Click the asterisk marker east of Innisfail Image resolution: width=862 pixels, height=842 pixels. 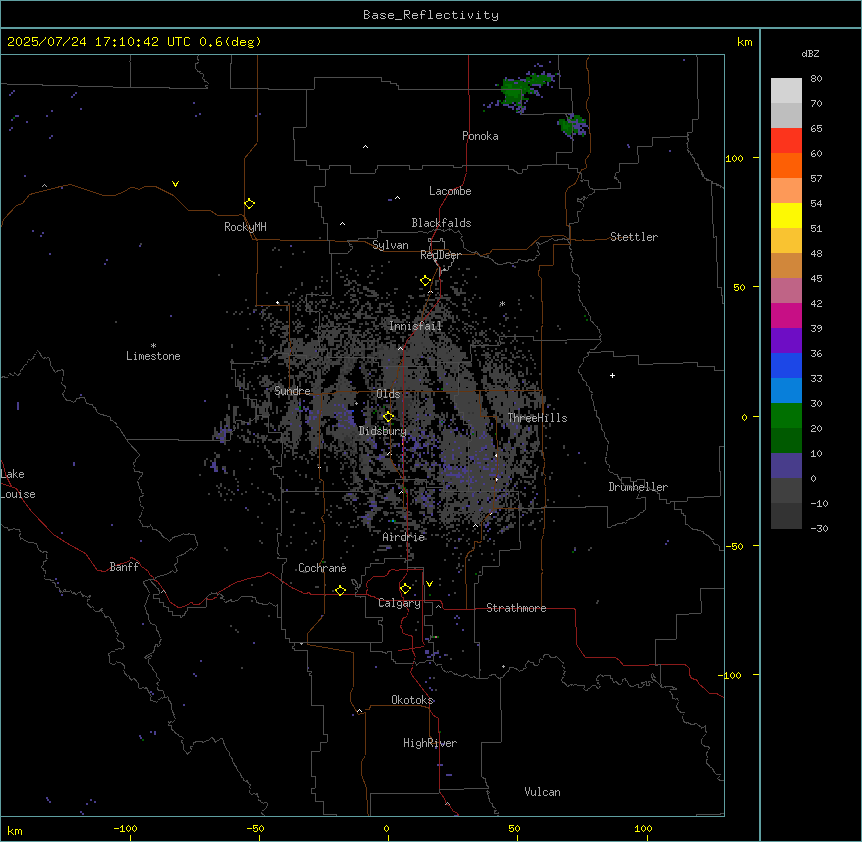pyautogui.click(x=502, y=303)
